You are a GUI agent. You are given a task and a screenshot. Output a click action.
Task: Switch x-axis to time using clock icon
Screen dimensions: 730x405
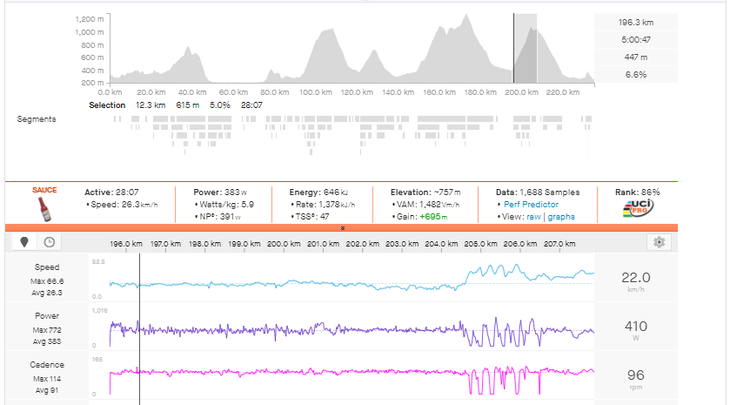click(47, 242)
